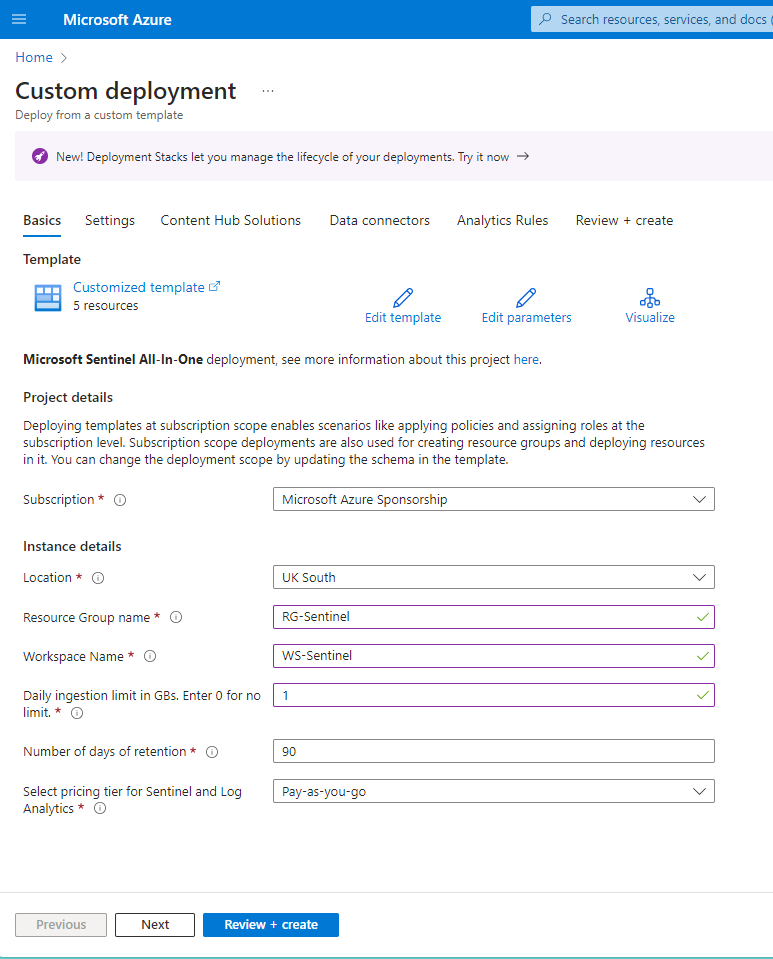Click the Visualize label
Screen dimensions: 773x959
click(x=650, y=317)
